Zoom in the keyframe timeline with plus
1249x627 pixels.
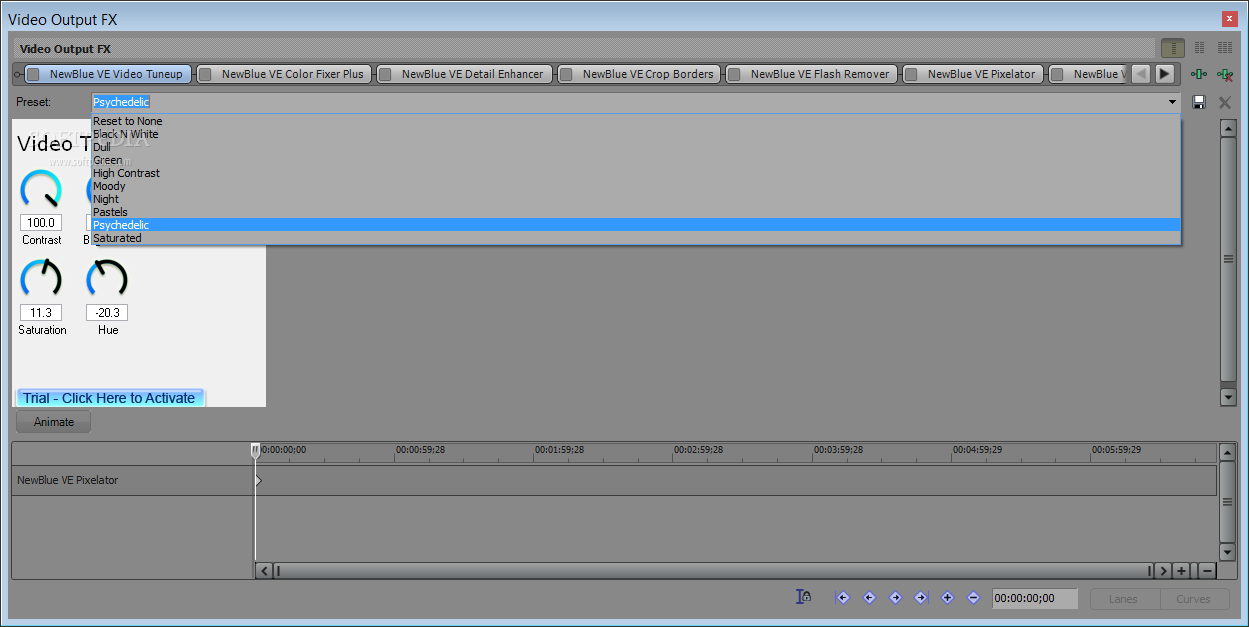(x=1182, y=571)
